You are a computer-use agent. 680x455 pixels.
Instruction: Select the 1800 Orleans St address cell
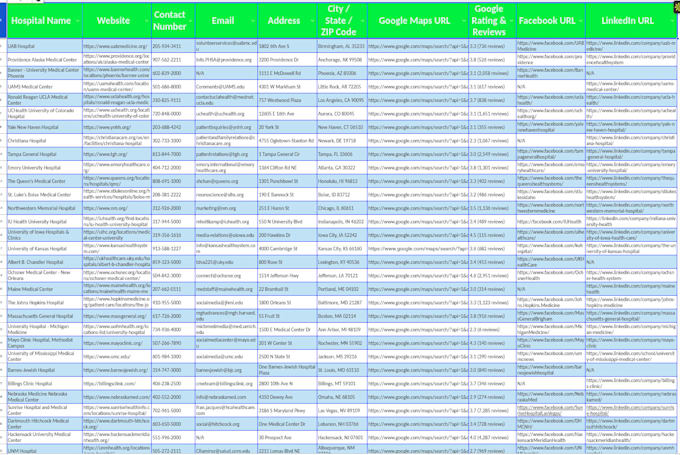pyautogui.click(x=288, y=302)
